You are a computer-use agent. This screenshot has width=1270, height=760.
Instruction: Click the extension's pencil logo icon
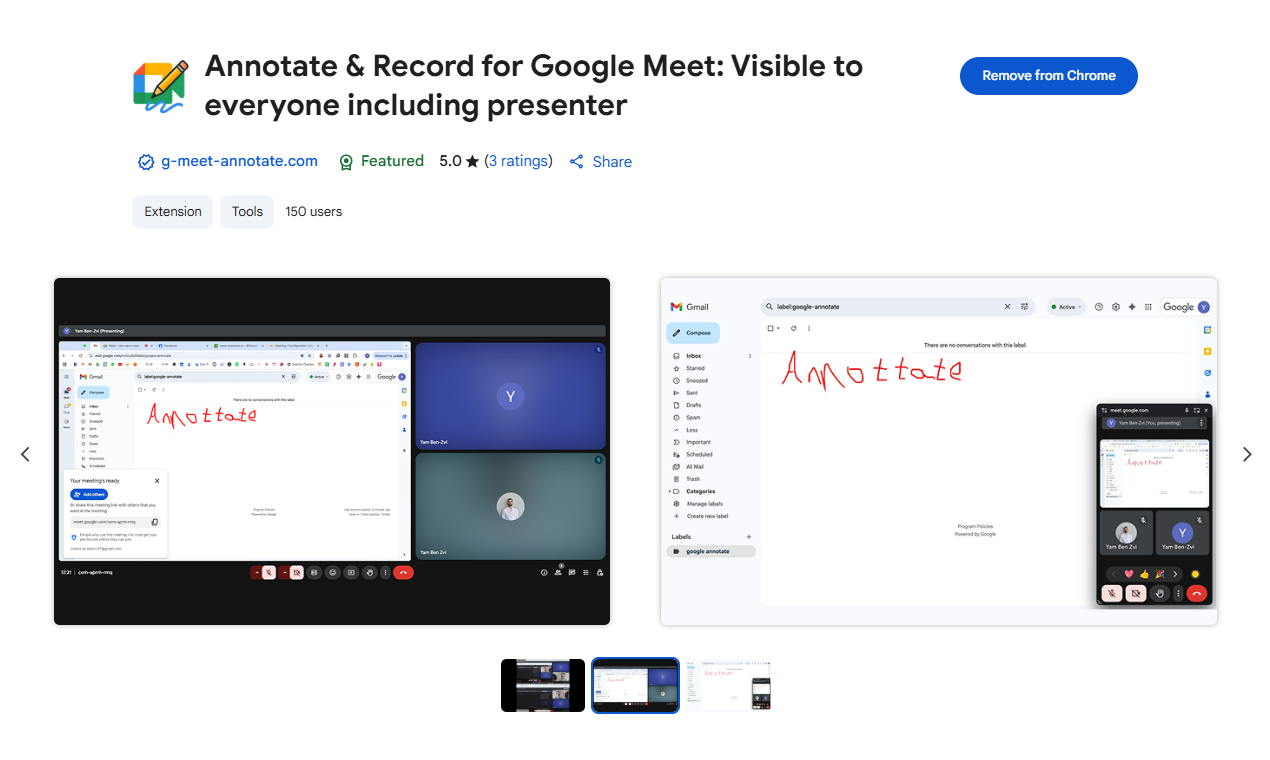161,85
